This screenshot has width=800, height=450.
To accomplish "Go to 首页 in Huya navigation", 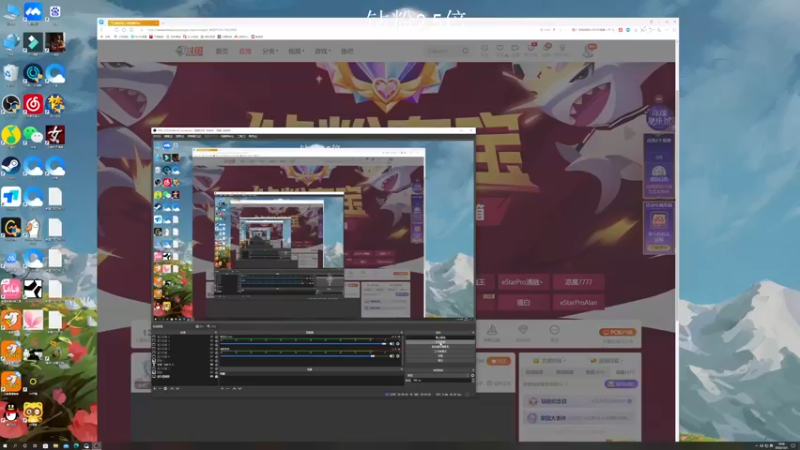I will (x=221, y=51).
